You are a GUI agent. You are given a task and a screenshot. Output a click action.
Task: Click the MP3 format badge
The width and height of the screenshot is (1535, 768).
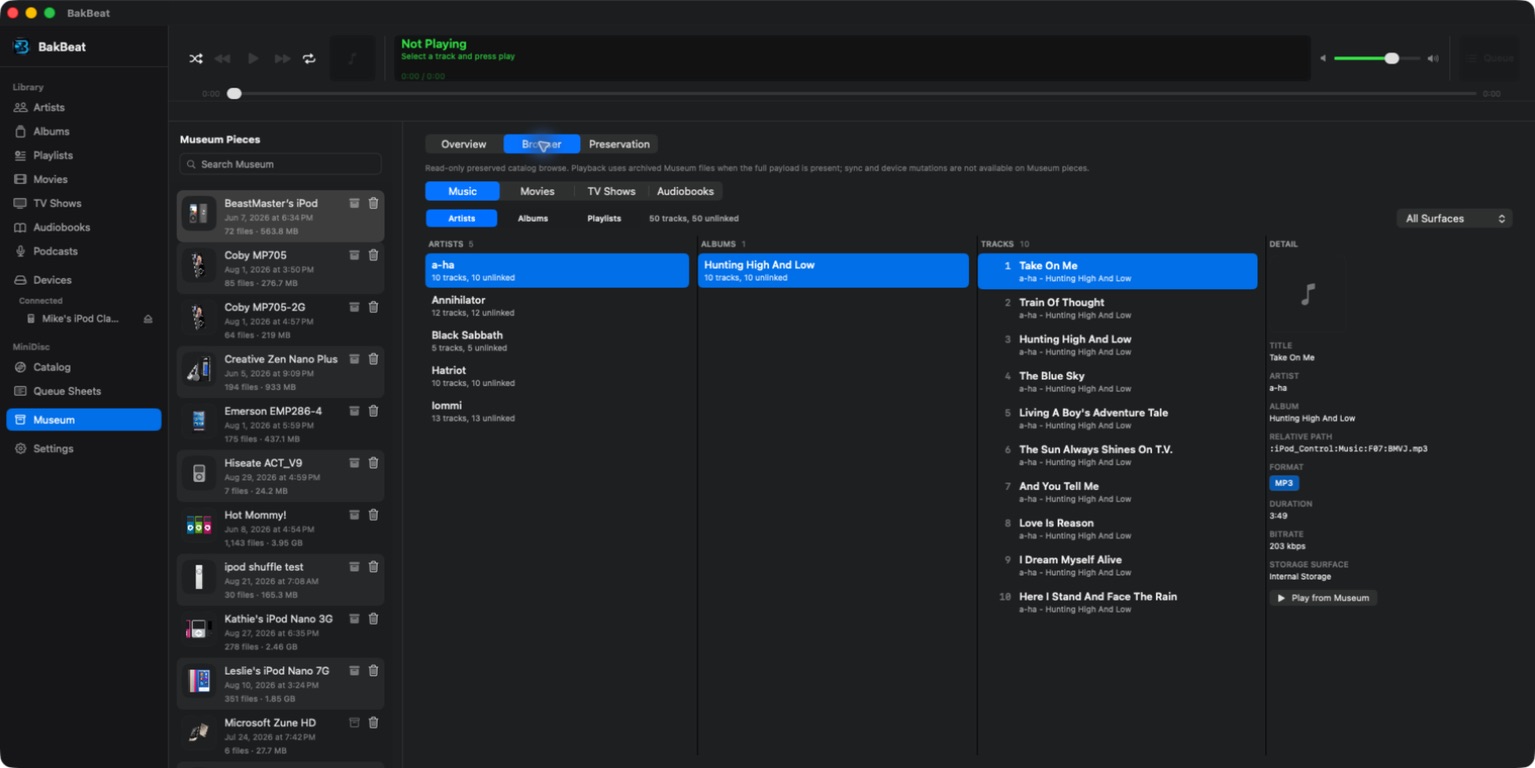tap(1284, 483)
